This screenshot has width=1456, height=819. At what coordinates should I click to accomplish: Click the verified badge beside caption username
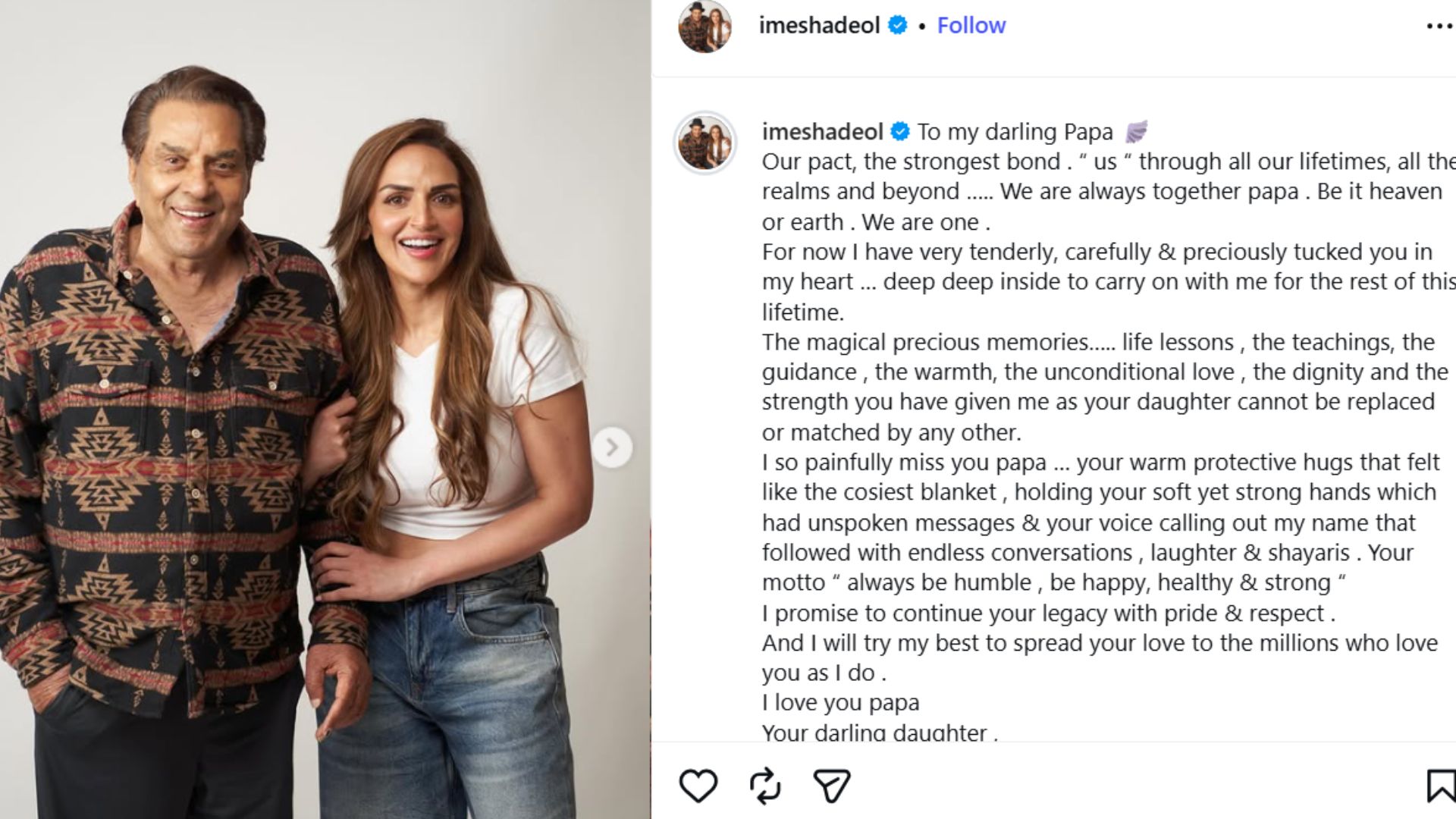coord(900,132)
